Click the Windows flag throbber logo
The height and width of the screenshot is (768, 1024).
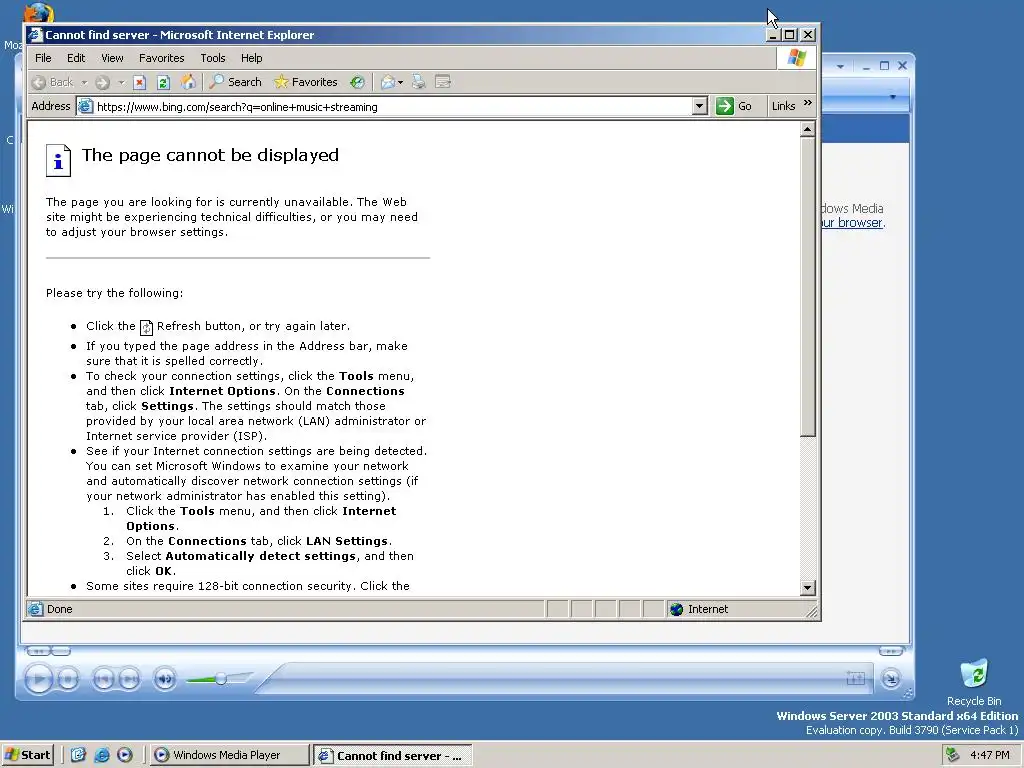(796, 58)
